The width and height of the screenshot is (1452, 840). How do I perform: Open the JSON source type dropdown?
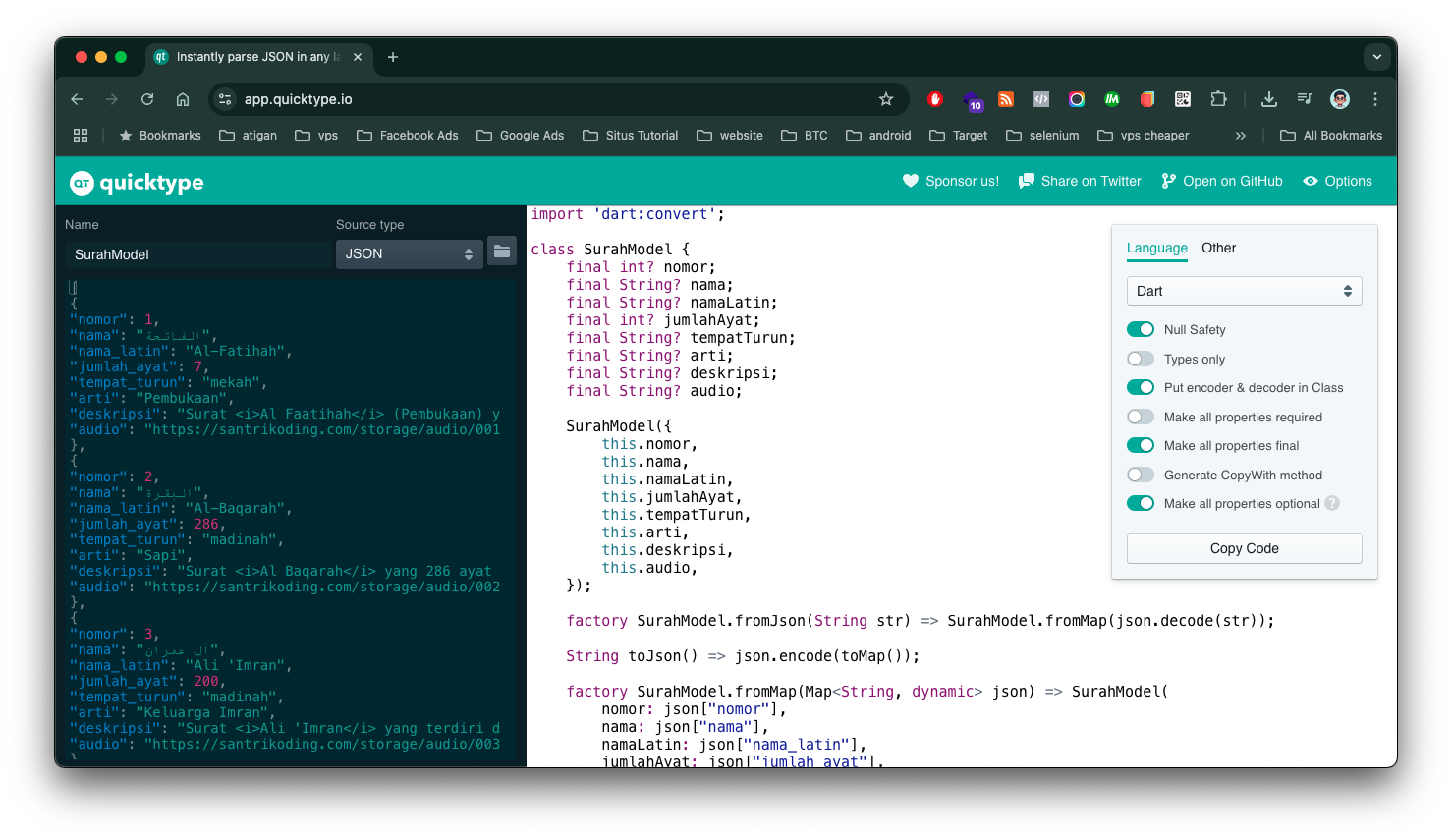(409, 253)
